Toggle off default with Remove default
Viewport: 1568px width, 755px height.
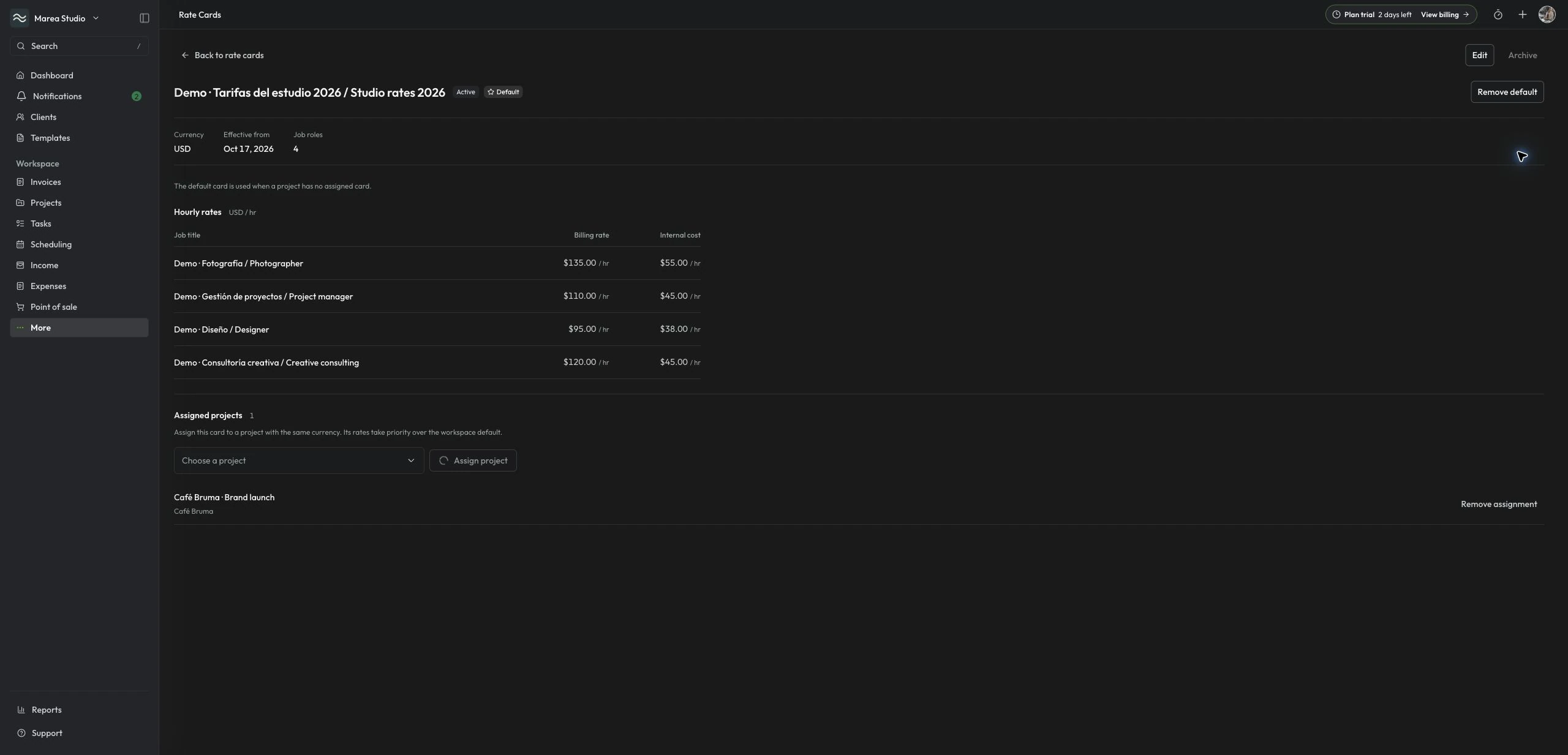pos(1507,92)
